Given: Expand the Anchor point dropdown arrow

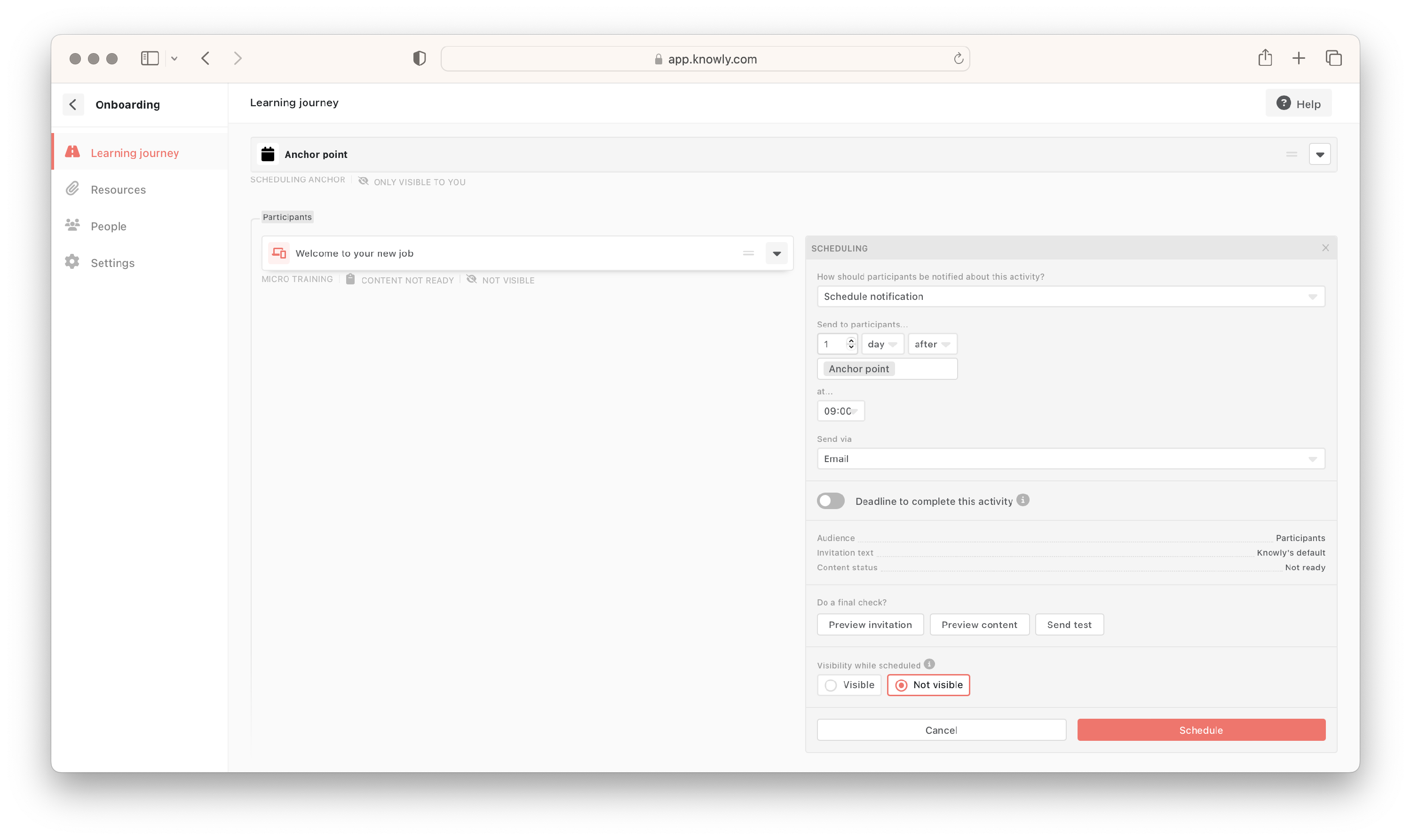Looking at the screenshot, I should 1320,155.
